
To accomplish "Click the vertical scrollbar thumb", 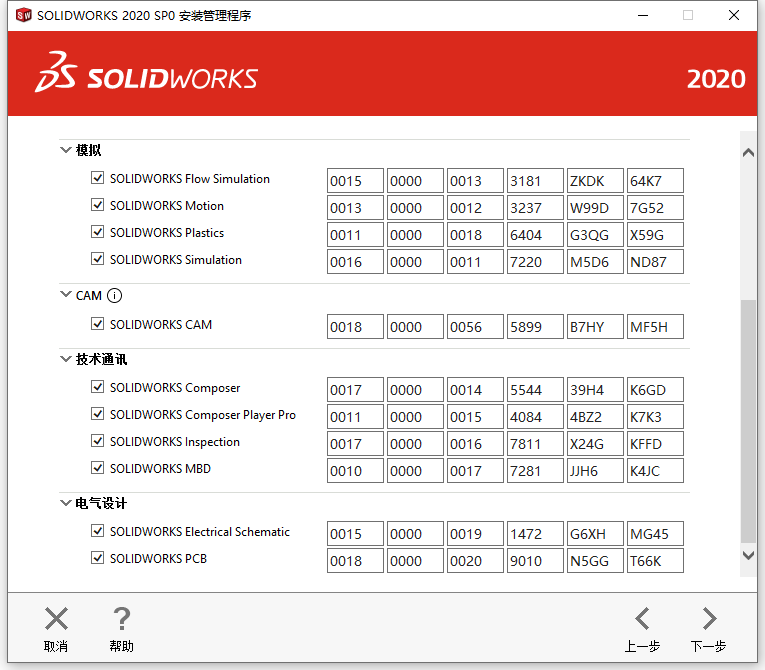I will [748, 421].
